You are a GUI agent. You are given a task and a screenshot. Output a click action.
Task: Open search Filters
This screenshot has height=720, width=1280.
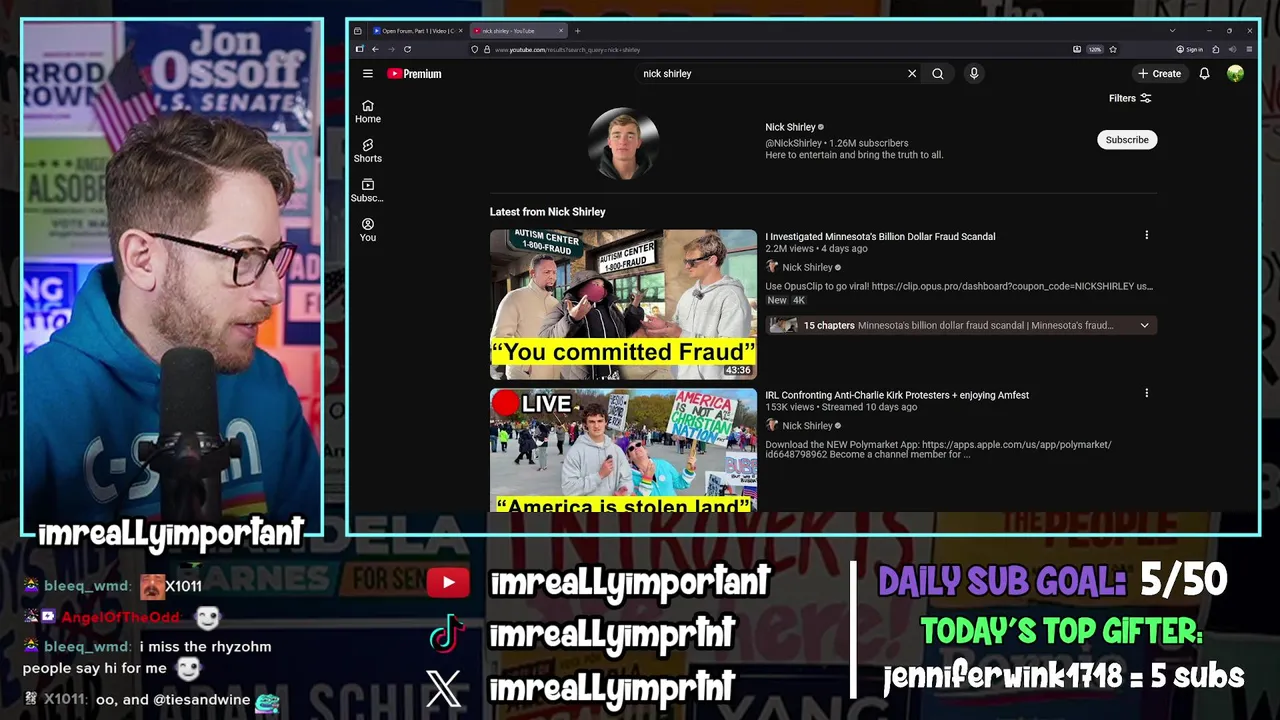1130,98
